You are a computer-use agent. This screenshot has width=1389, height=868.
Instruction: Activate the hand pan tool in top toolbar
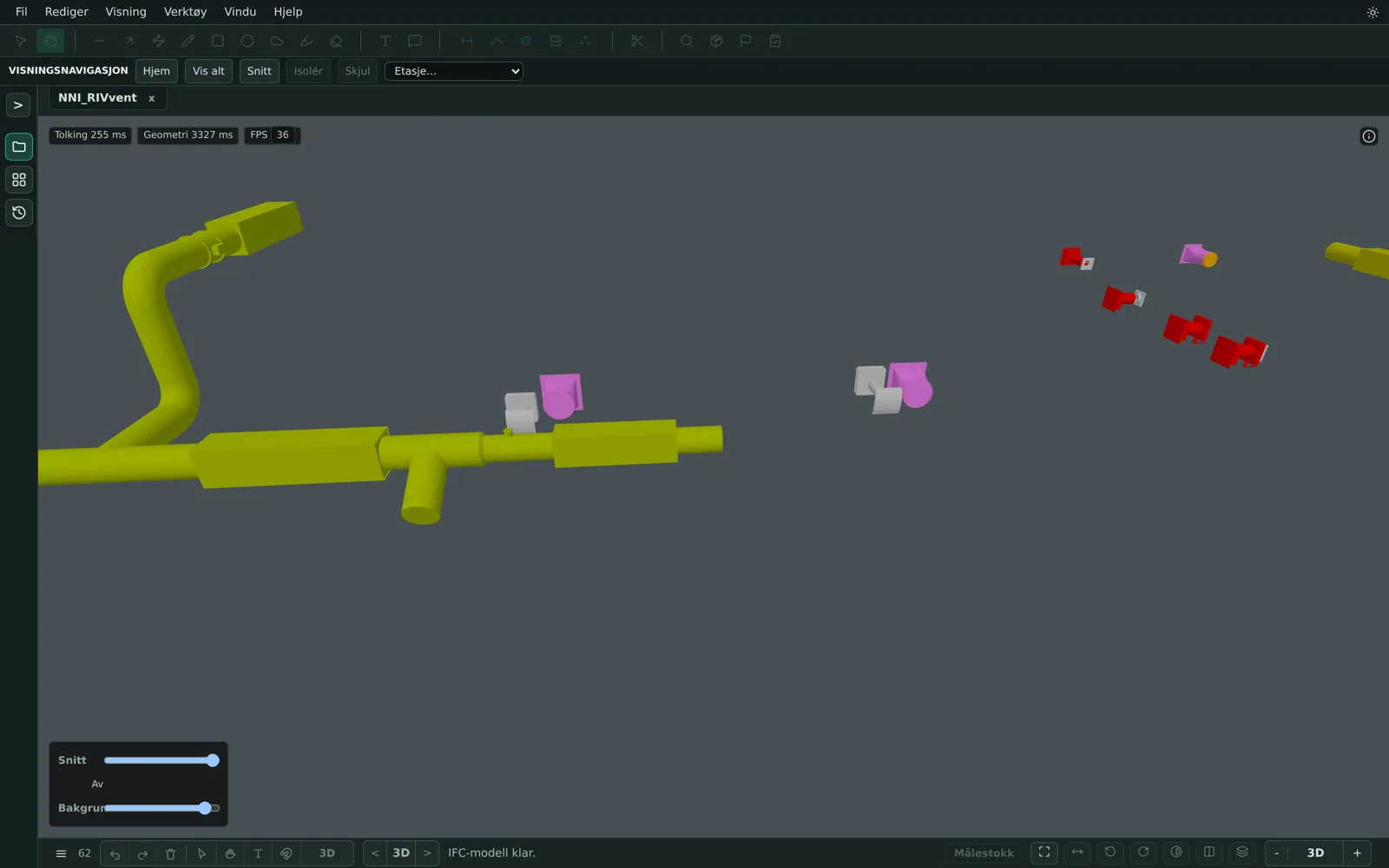[50, 41]
